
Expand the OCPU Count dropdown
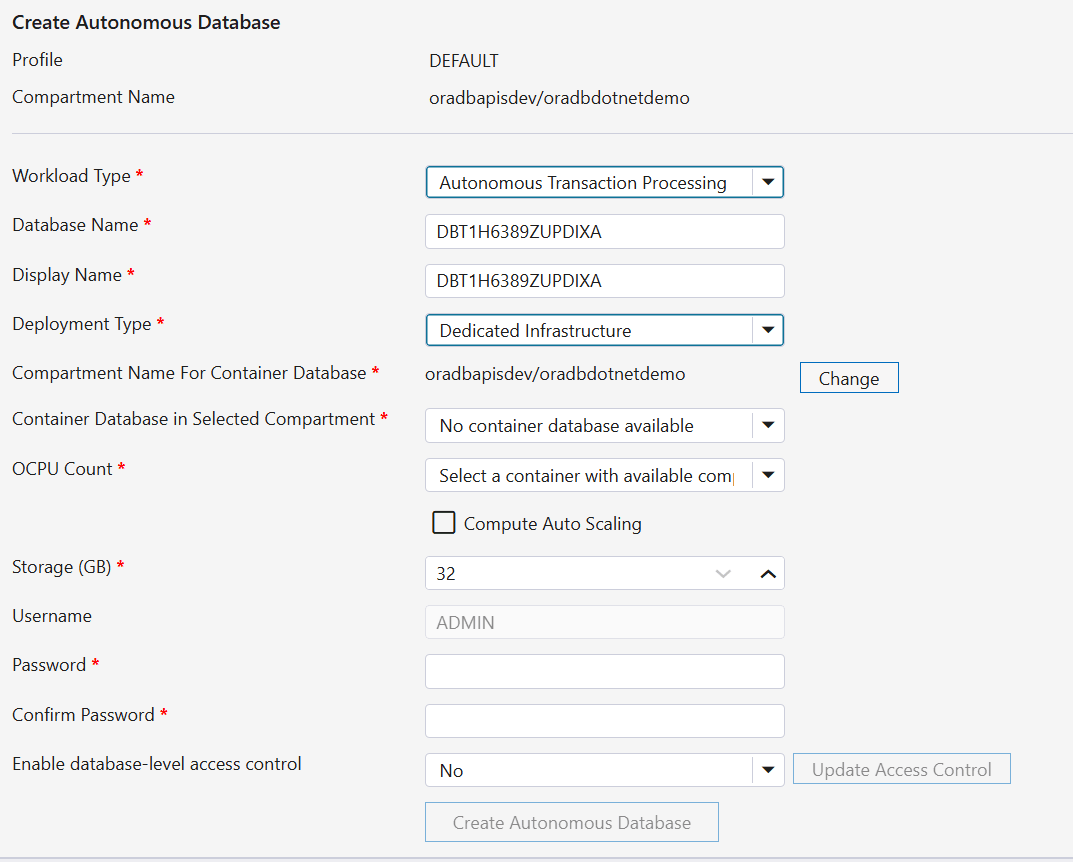[x=604, y=475]
